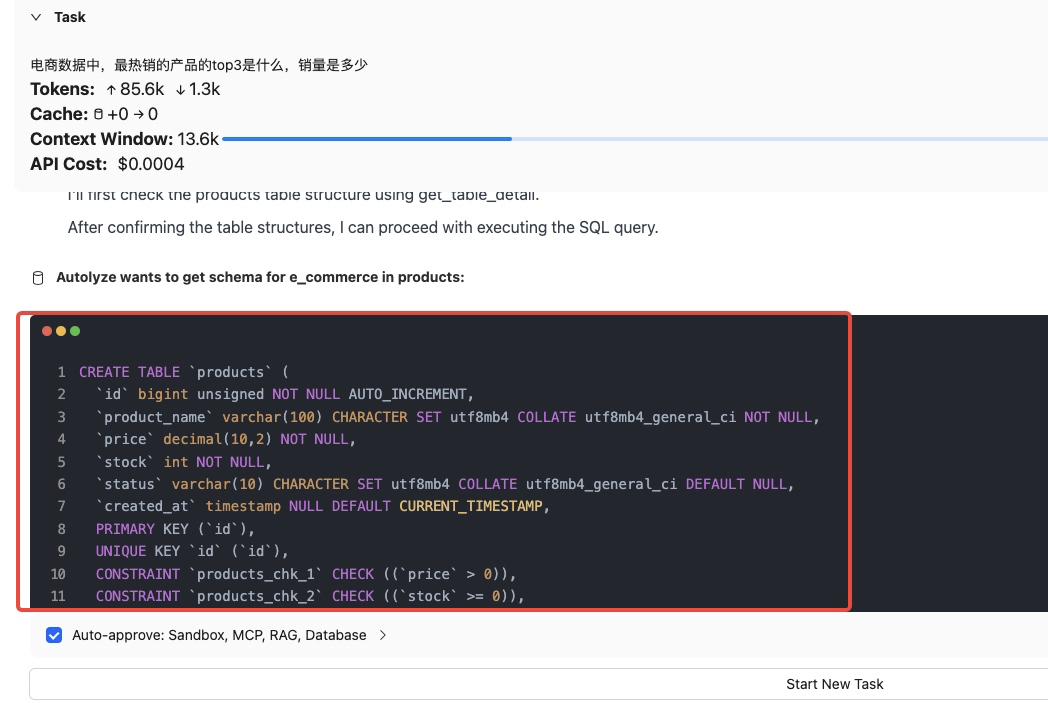The image size is (1048, 703).
Task: Click the database icon beside Autolyze request
Action: (x=38, y=278)
